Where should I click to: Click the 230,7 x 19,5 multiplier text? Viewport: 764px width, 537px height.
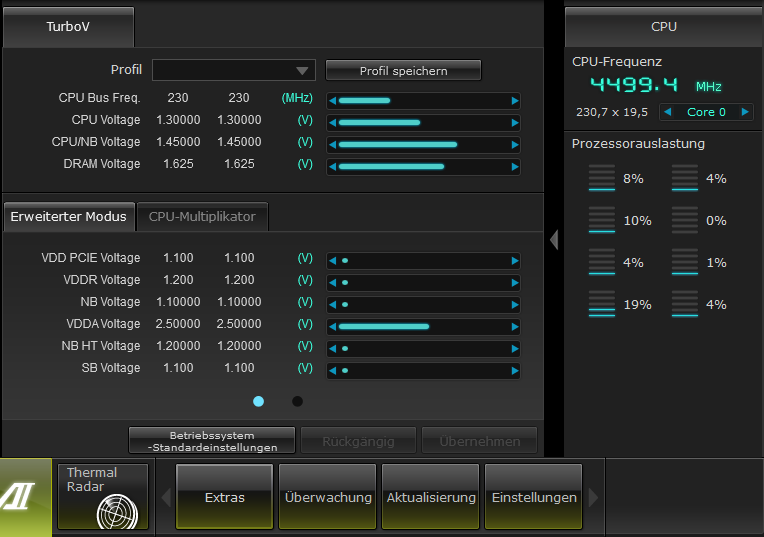click(612, 112)
